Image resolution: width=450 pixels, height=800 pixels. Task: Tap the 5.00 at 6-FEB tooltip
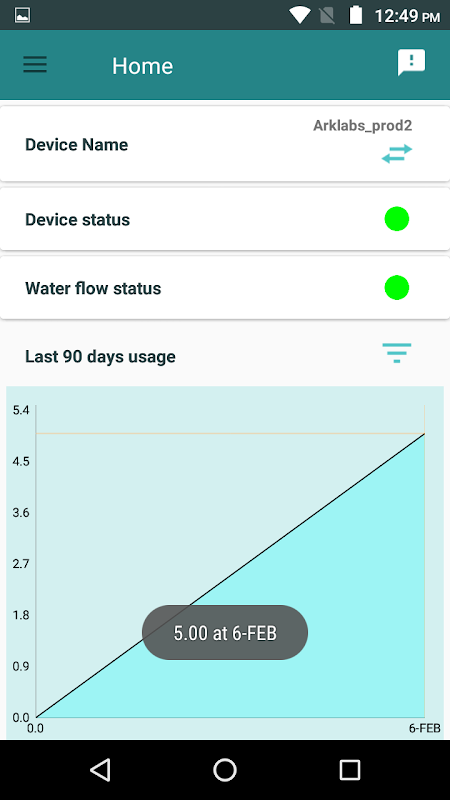point(225,633)
